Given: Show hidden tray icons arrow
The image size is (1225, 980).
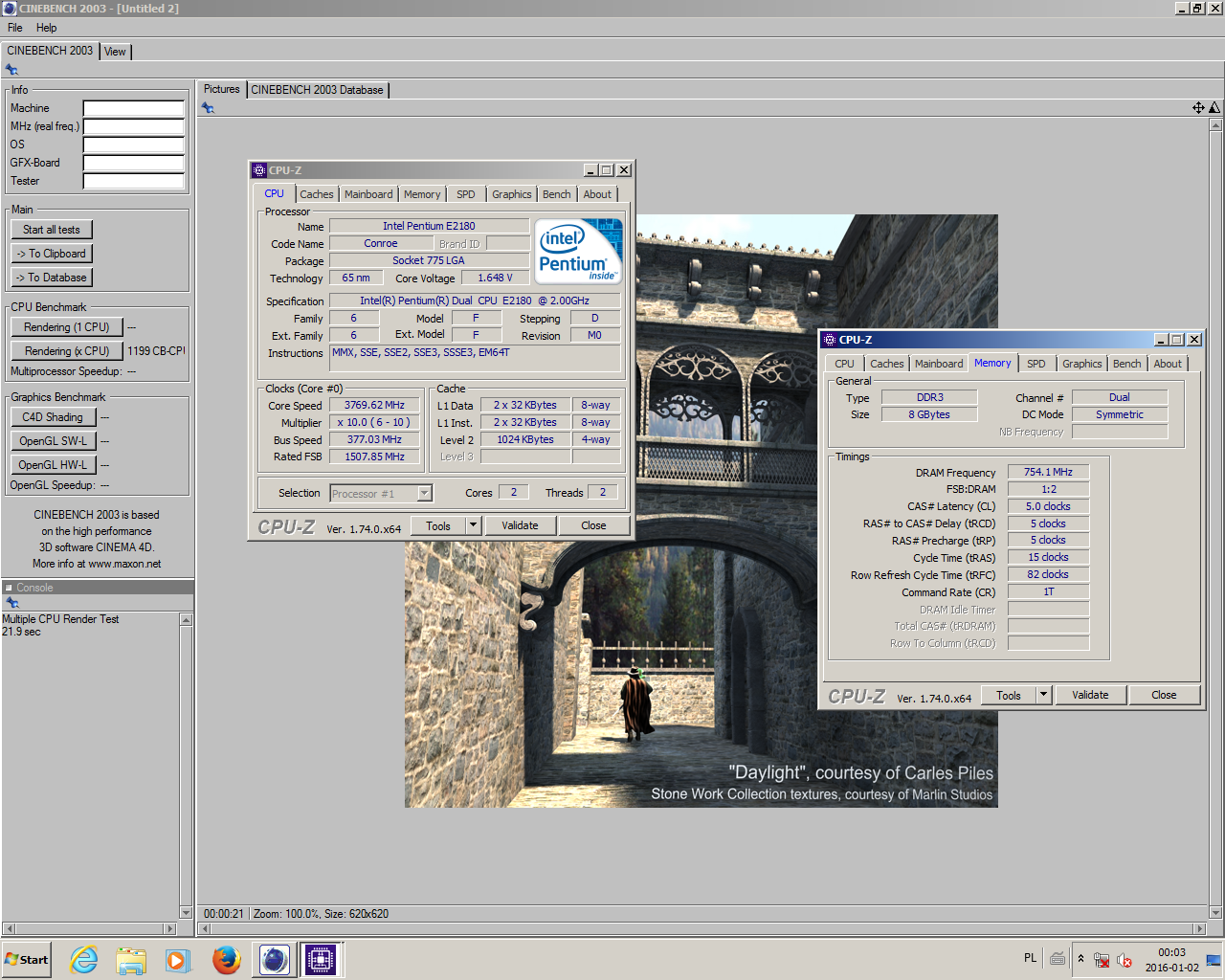Looking at the screenshot, I should (x=1080, y=959).
